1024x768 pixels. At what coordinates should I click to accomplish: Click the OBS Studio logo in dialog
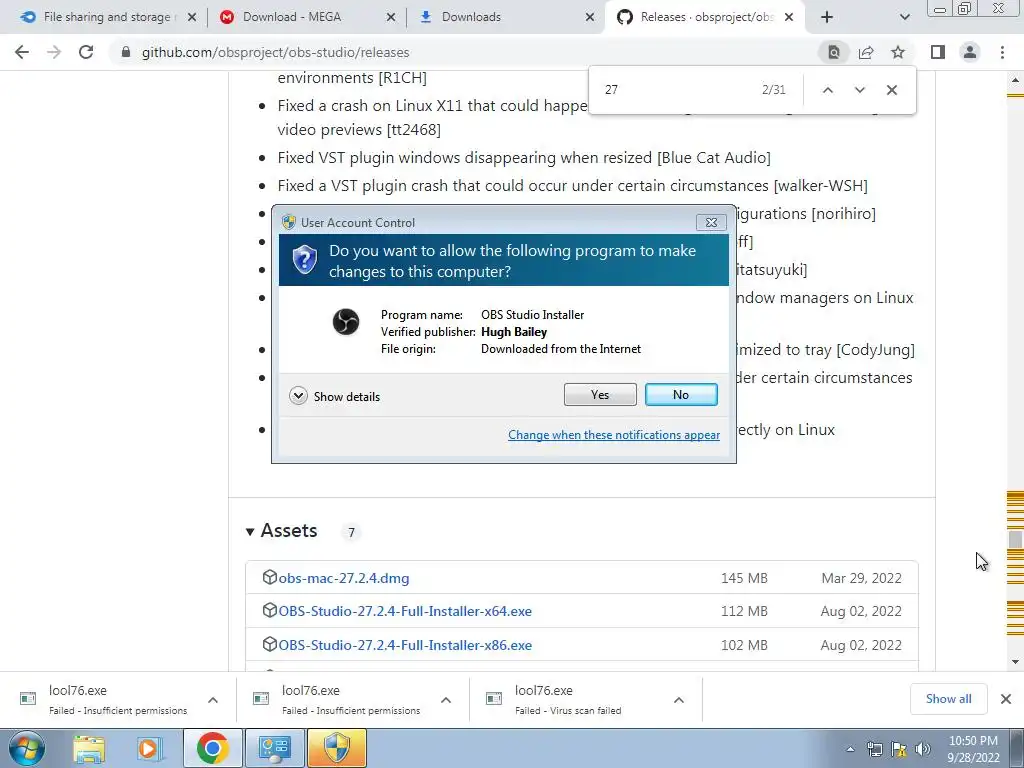pos(345,322)
